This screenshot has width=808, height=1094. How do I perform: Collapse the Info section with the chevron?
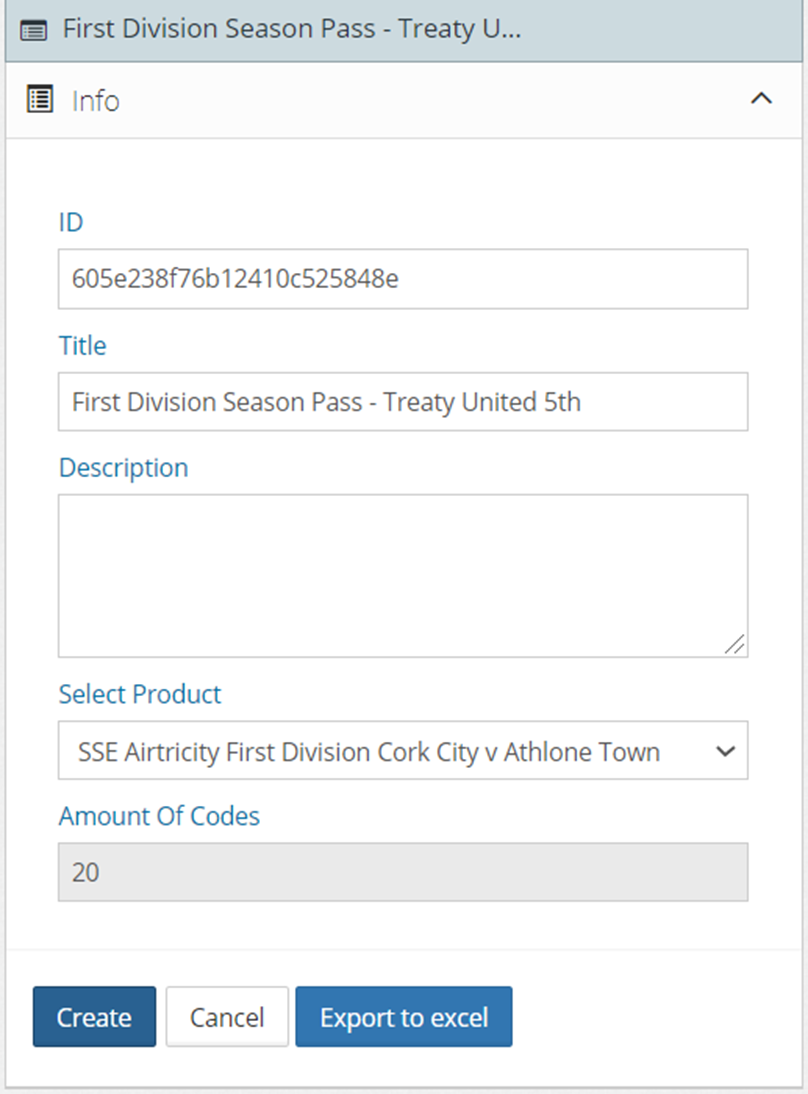[761, 99]
